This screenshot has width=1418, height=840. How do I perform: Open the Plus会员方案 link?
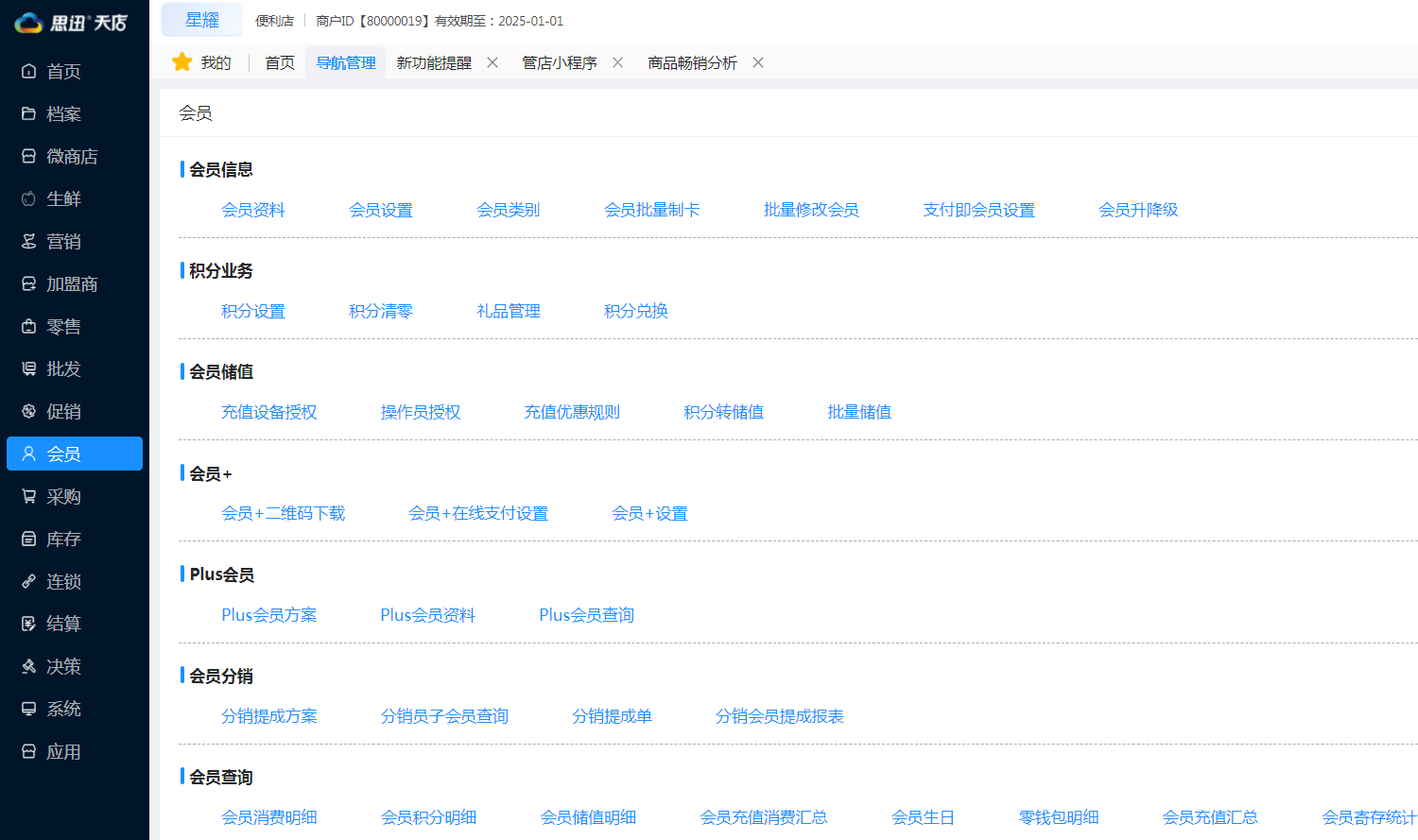[268, 614]
